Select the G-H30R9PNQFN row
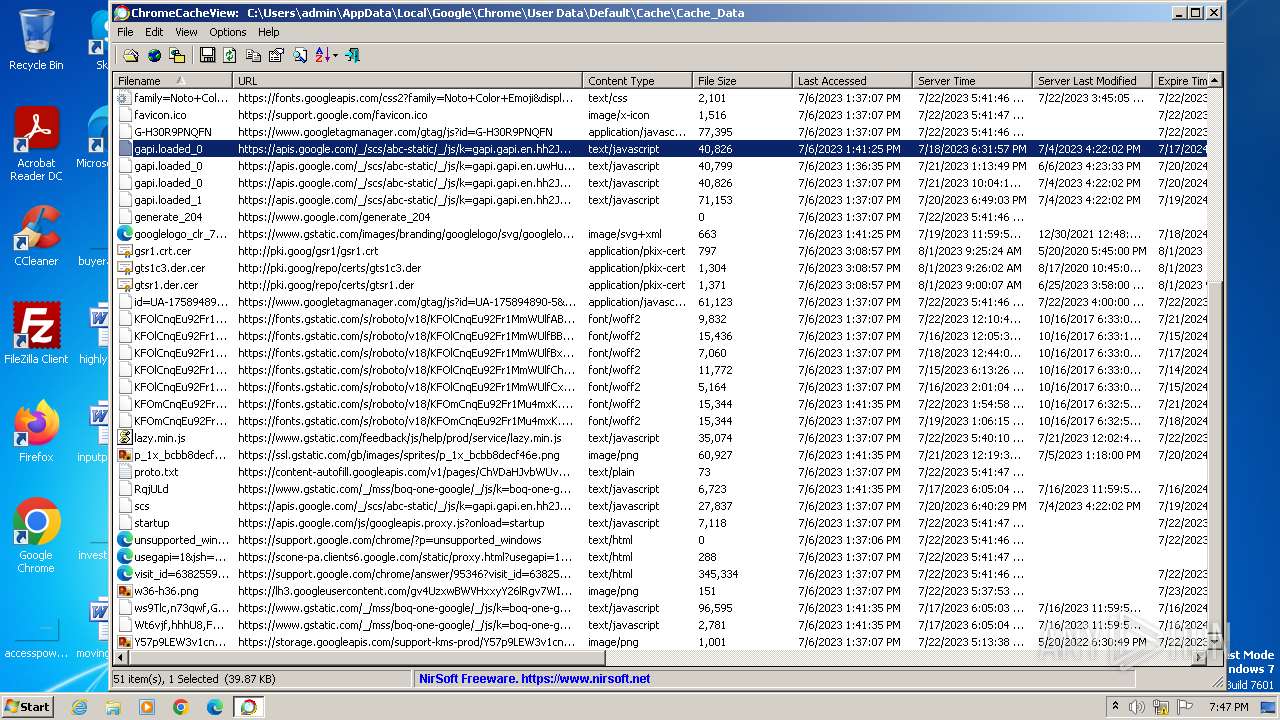1280x720 pixels. (x=660, y=132)
